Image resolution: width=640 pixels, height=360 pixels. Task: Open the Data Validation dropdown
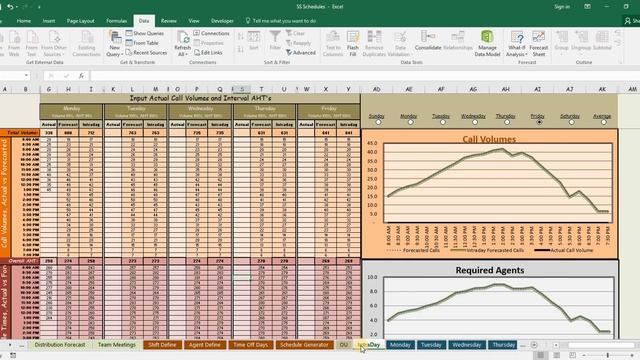tap(399, 51)
